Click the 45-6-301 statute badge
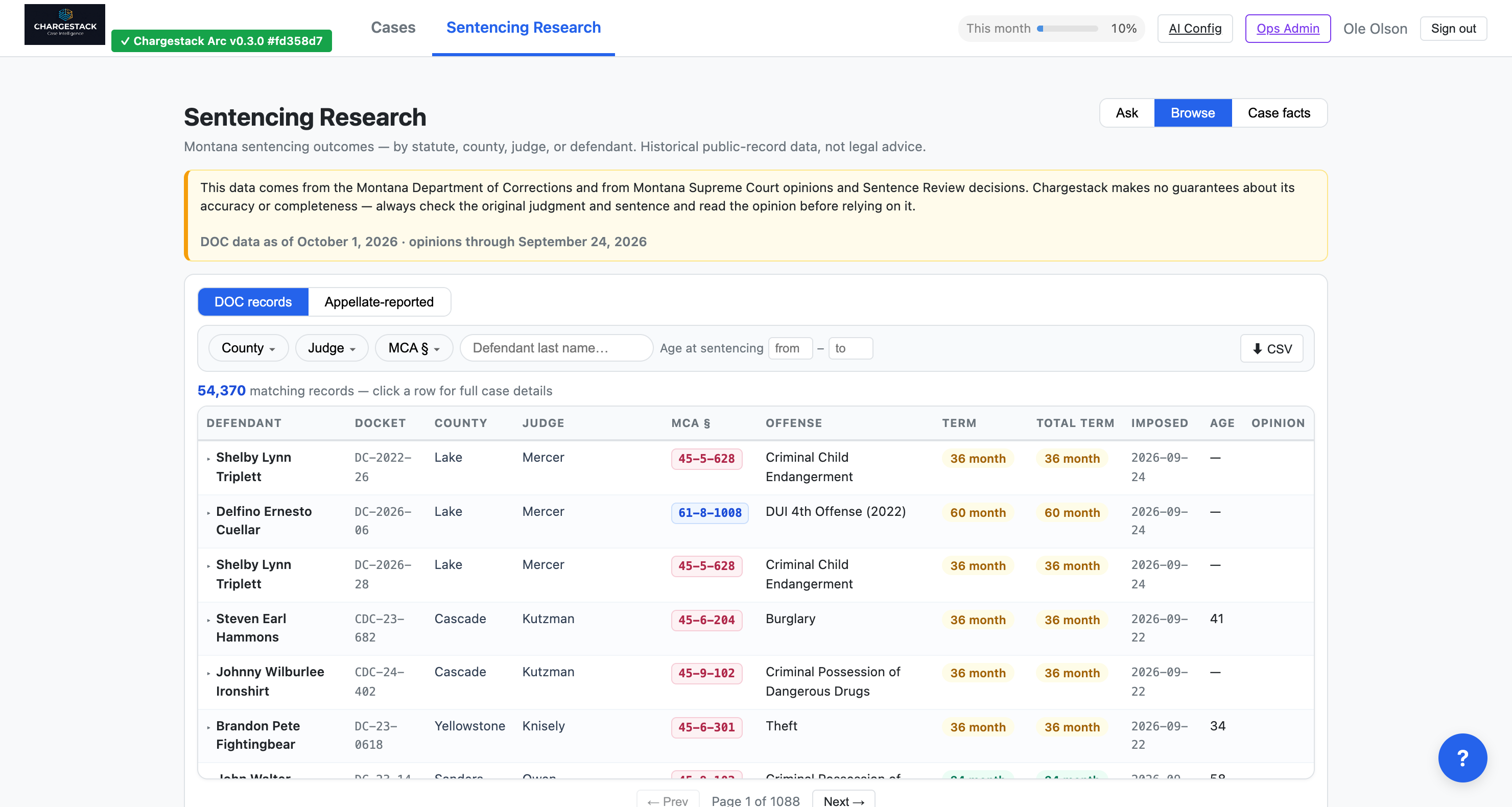 click(706, 727)
